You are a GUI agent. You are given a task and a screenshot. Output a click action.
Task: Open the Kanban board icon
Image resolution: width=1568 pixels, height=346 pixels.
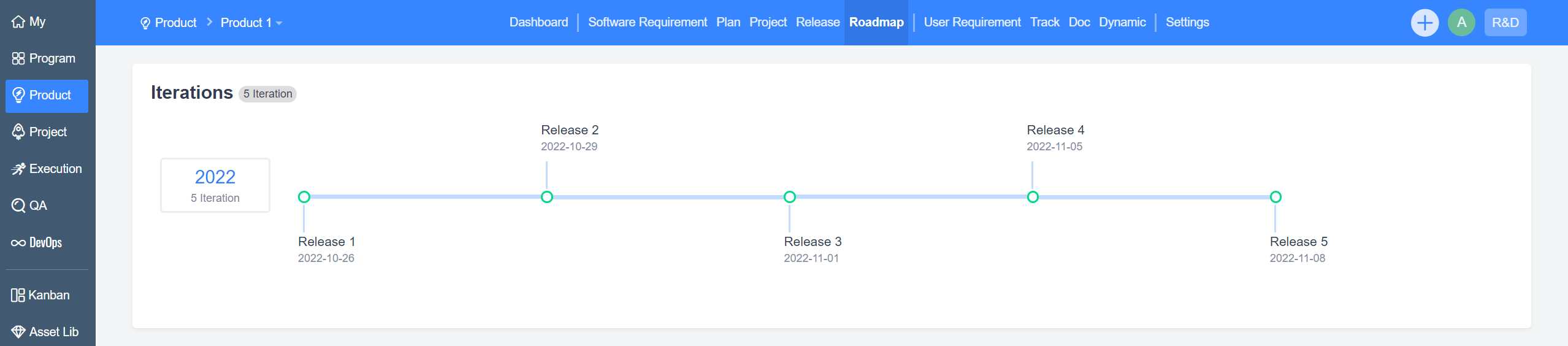[x=18, y=295]
